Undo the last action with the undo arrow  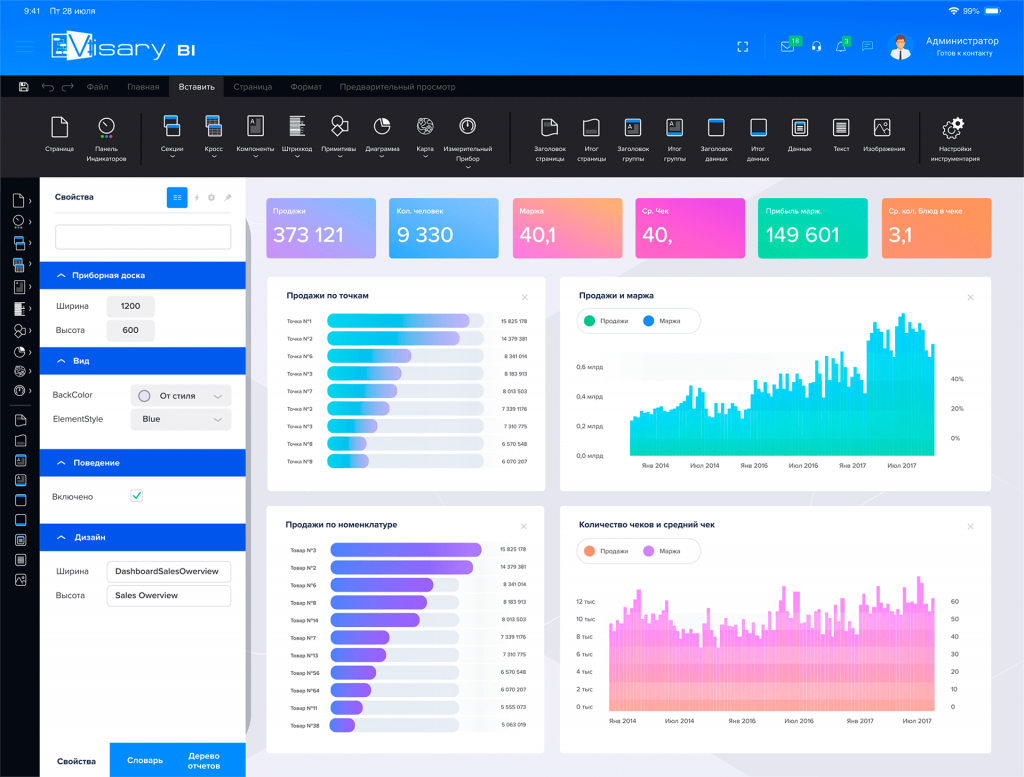point(48,87)
